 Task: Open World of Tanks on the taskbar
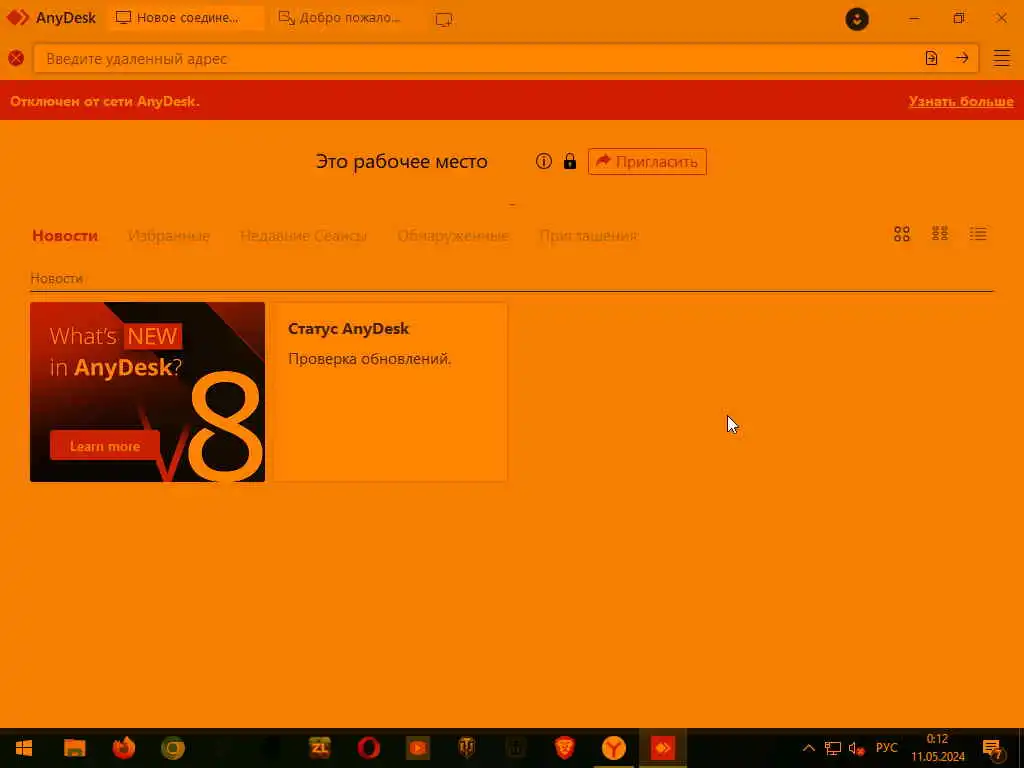(467, 748)
